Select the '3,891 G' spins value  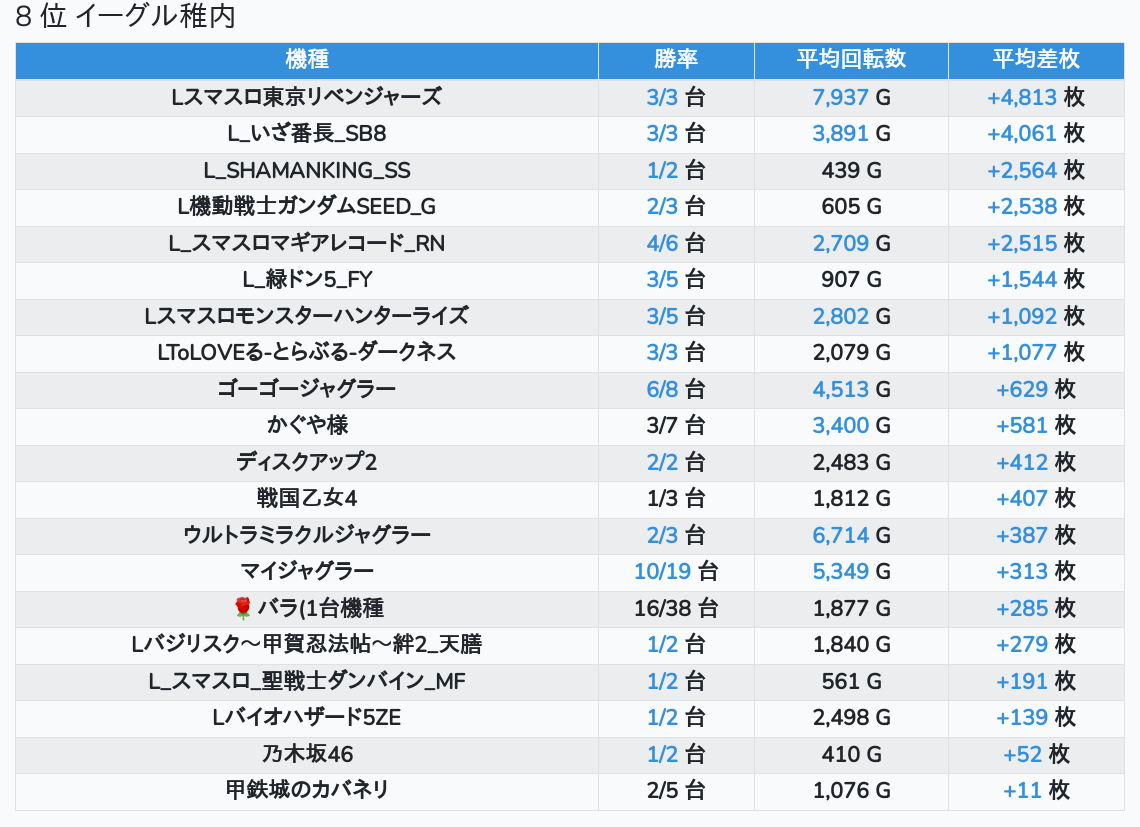851,134
